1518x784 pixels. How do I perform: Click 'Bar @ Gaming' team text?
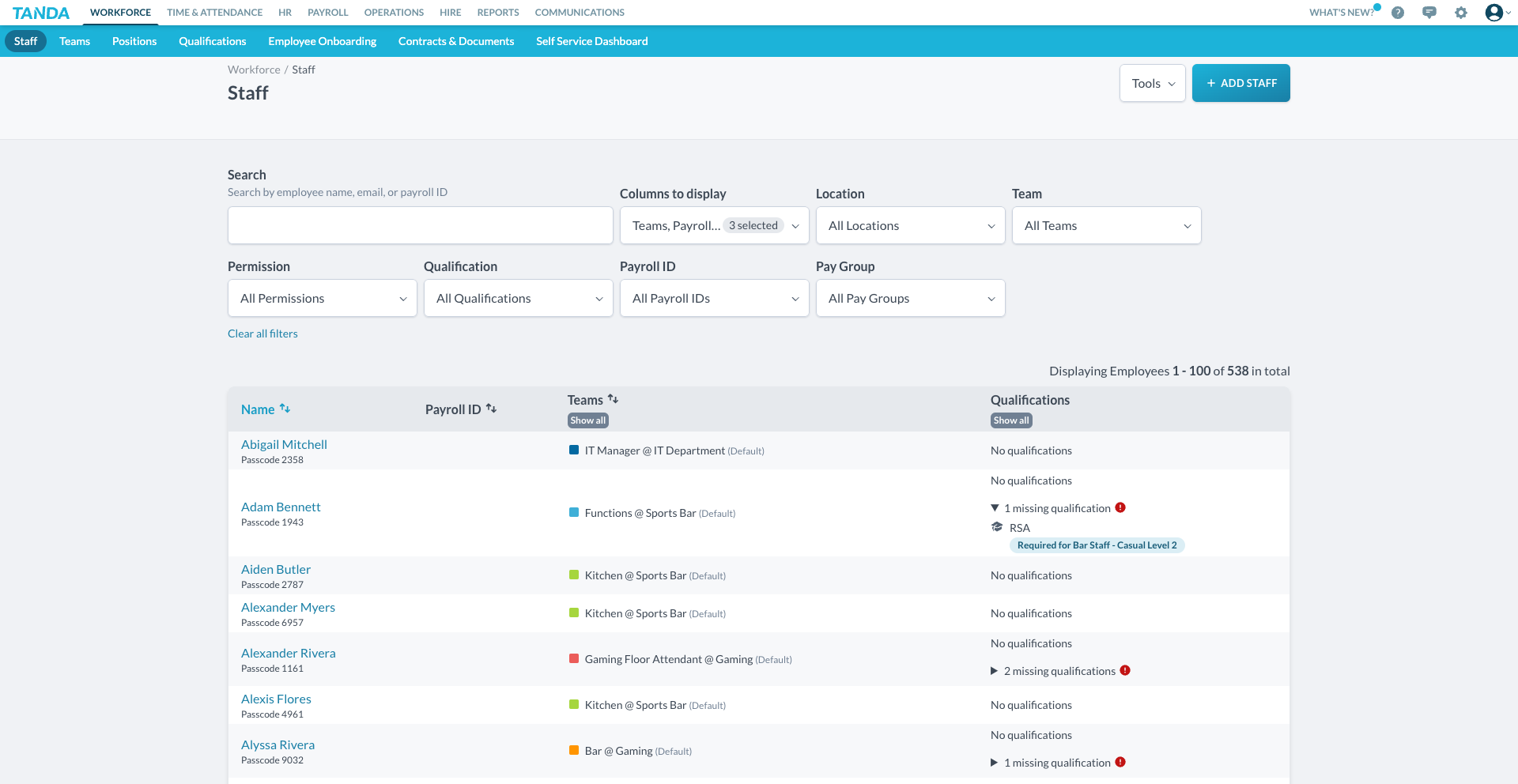pyautogui.click(x=618, y=751)
